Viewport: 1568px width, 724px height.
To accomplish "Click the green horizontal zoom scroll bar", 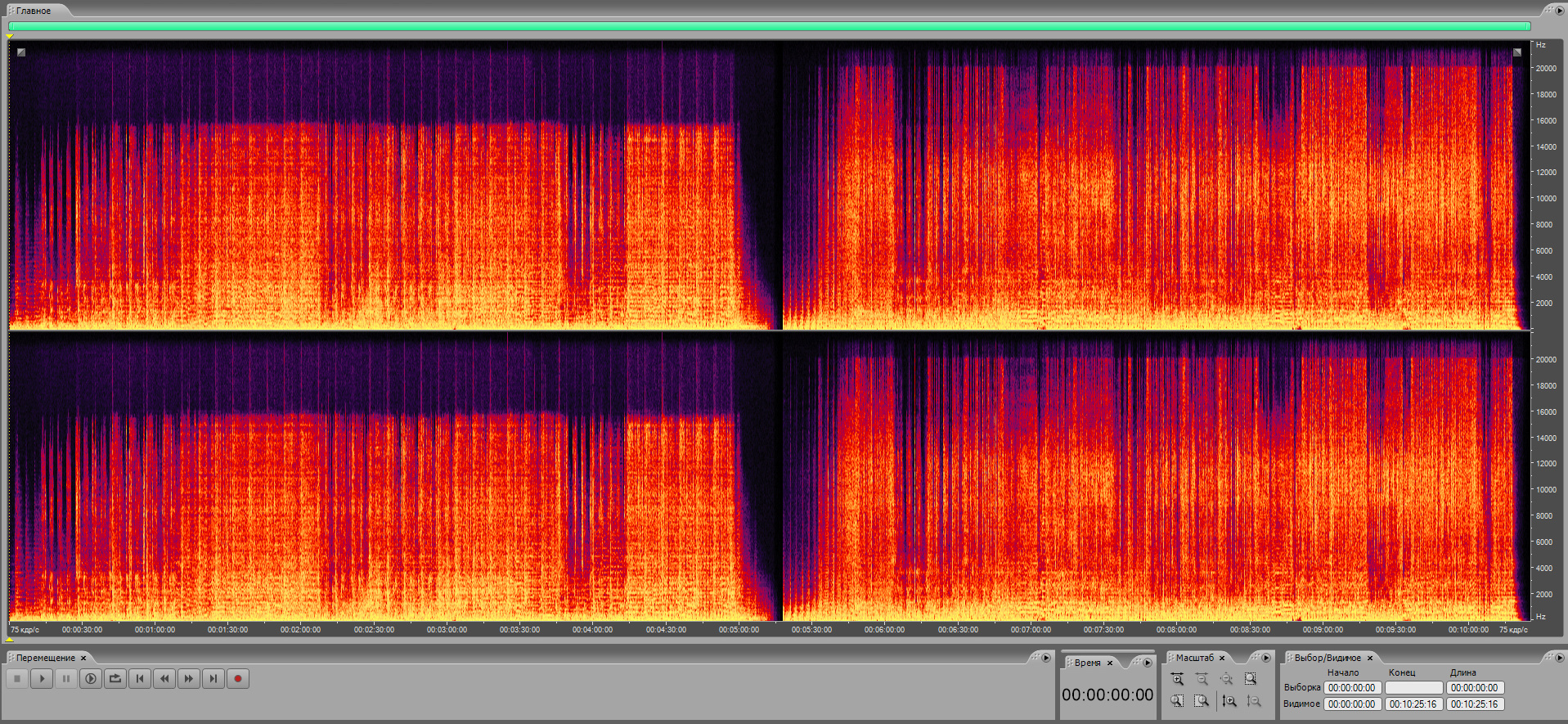I will [769, 27].
